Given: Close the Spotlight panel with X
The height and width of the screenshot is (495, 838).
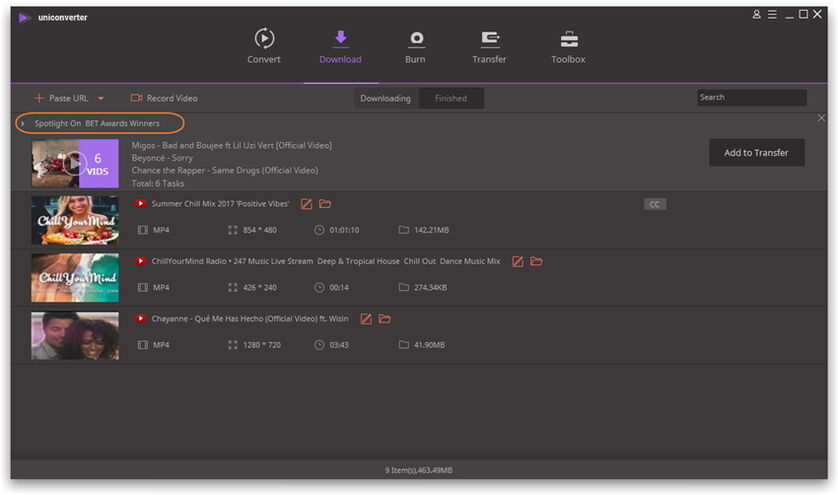Looking at the screenshot, I should (x=821, y=118).
